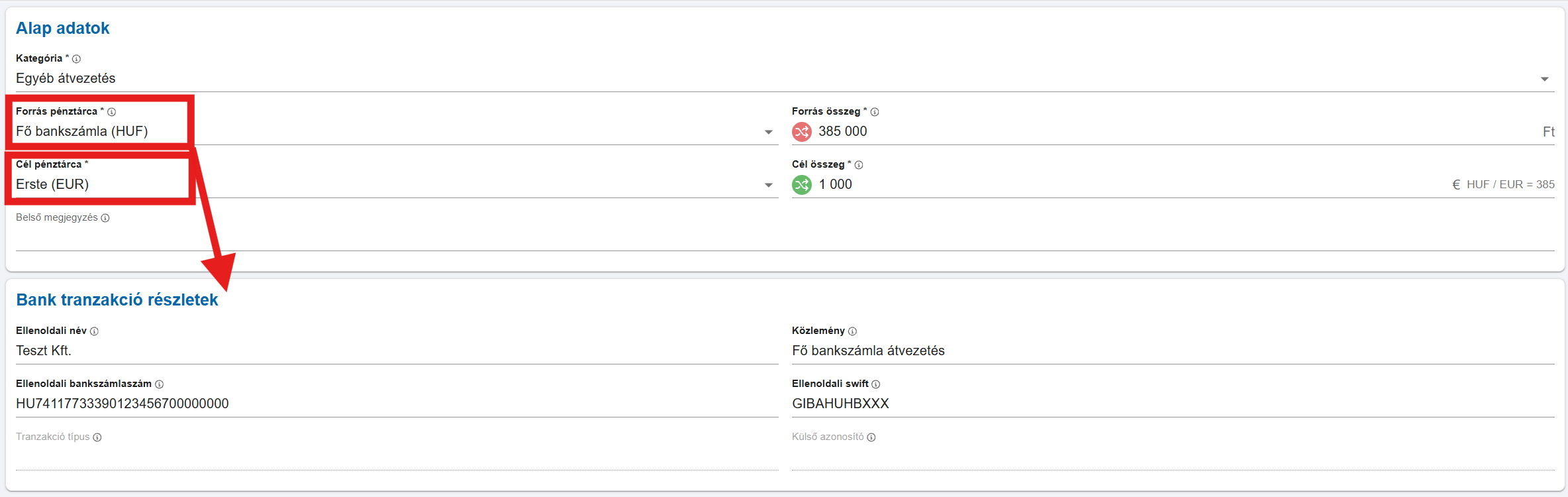1568x497 pixels.
Task: Click the Forrás pénztárca info icon
Action: pyautogui.click(x=112, y=112)
